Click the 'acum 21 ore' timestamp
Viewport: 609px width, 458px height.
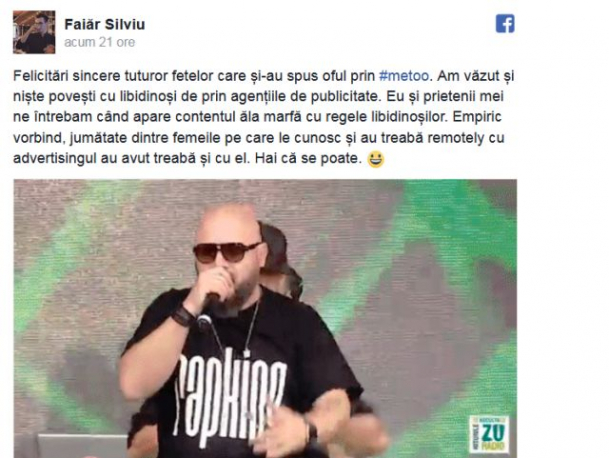tap(99, 42)
